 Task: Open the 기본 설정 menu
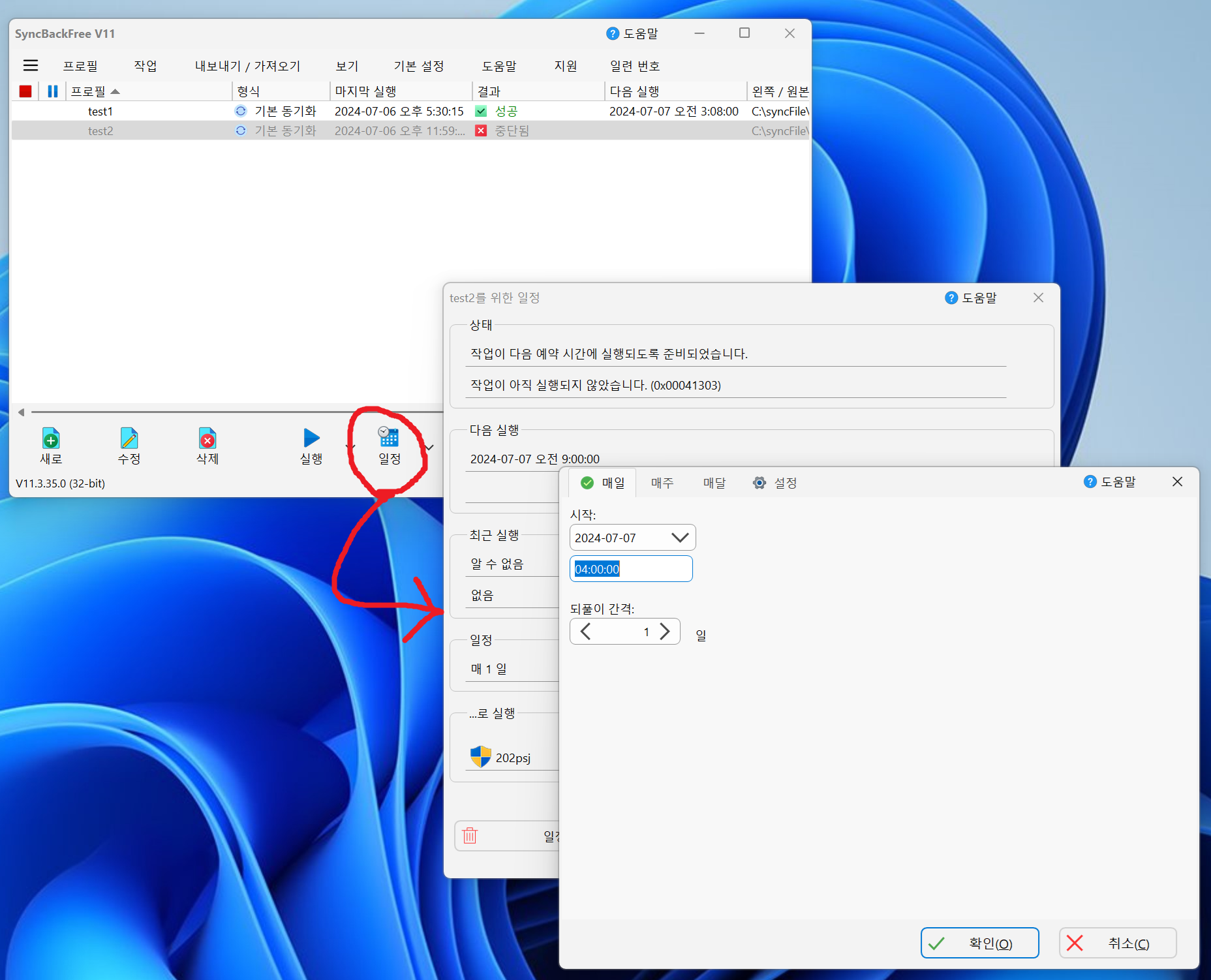coord(419,66)
